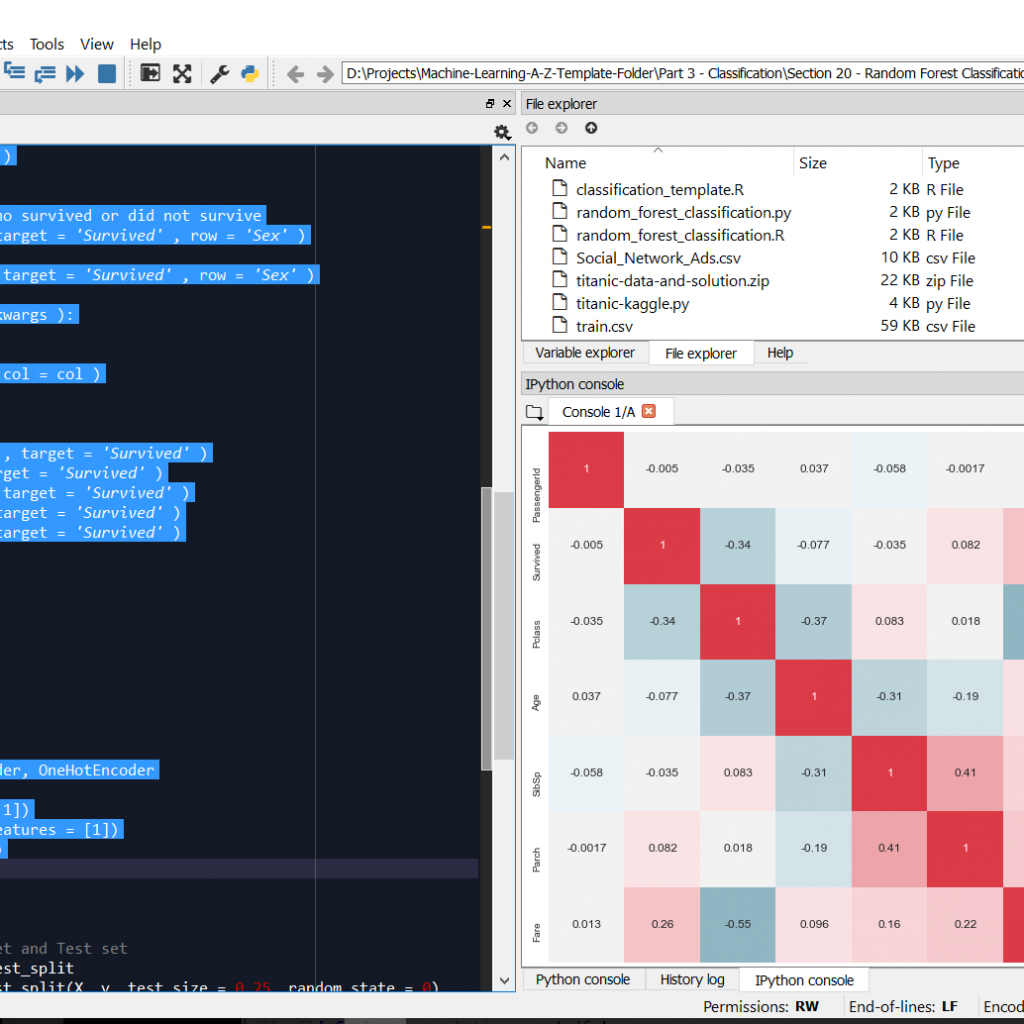Screen dimensions: 1024x1024
Task: Go forward with the main toolbar's right arrow
Action: tap(325, 74)
